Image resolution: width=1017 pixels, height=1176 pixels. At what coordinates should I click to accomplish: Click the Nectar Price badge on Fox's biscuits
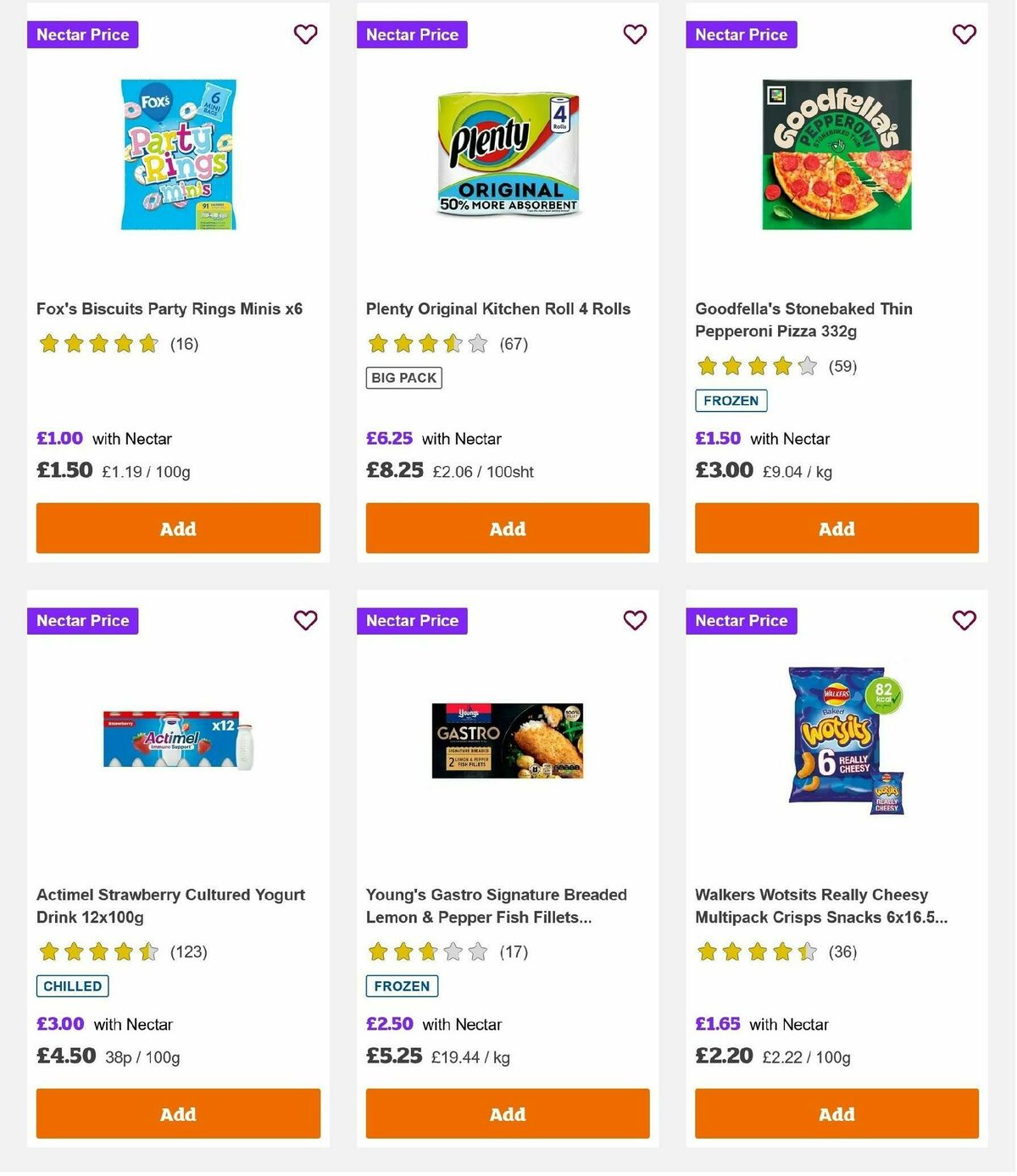(82, 35)
